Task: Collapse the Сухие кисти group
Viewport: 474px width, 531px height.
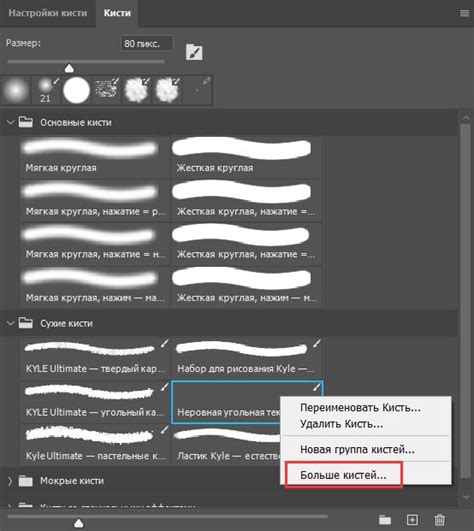Action: 10,323
